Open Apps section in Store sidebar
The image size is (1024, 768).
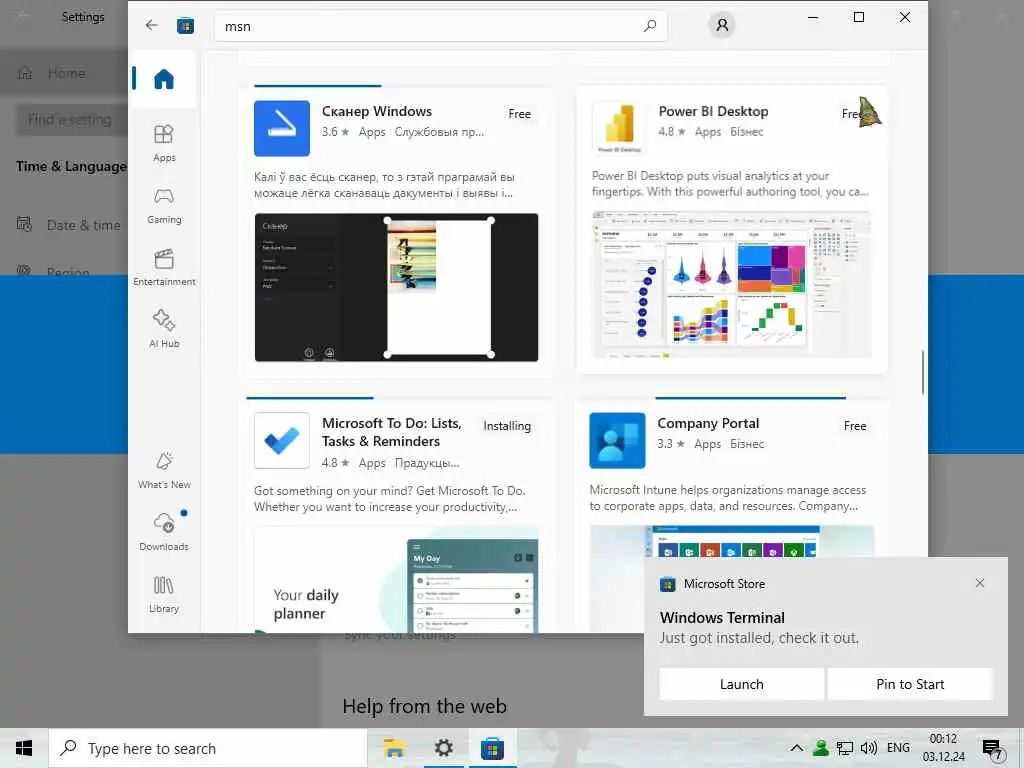(x=164, y=142)
